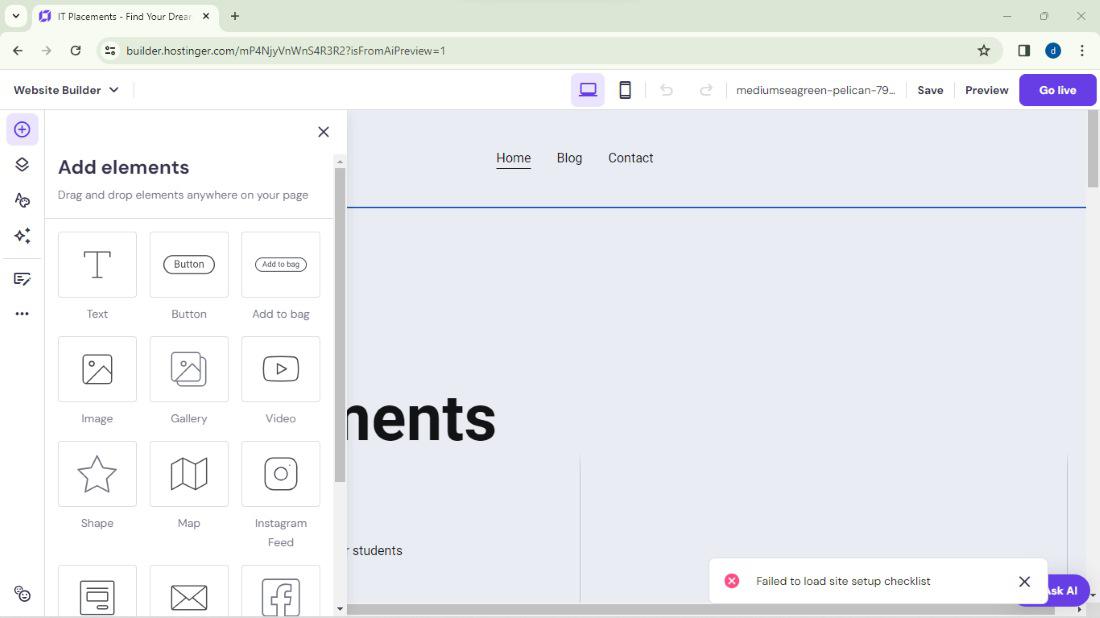Select the Button element tile
Viewport: 1100px width, 618px height.
click(189, 264)
